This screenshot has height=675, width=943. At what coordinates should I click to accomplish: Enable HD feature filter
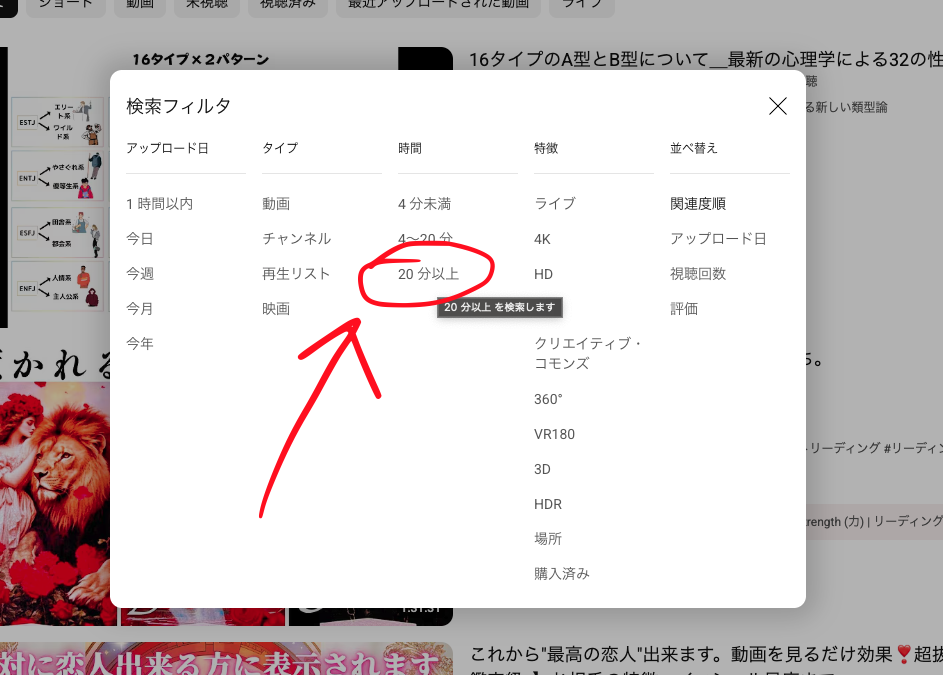(543, 274)
